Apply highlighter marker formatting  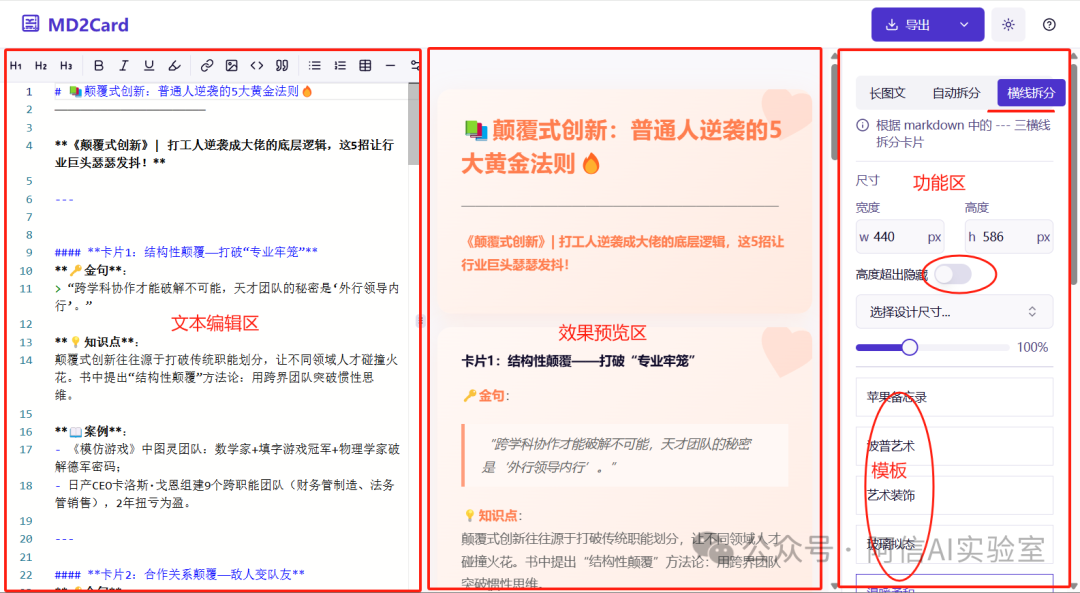[x=174, y=66]
